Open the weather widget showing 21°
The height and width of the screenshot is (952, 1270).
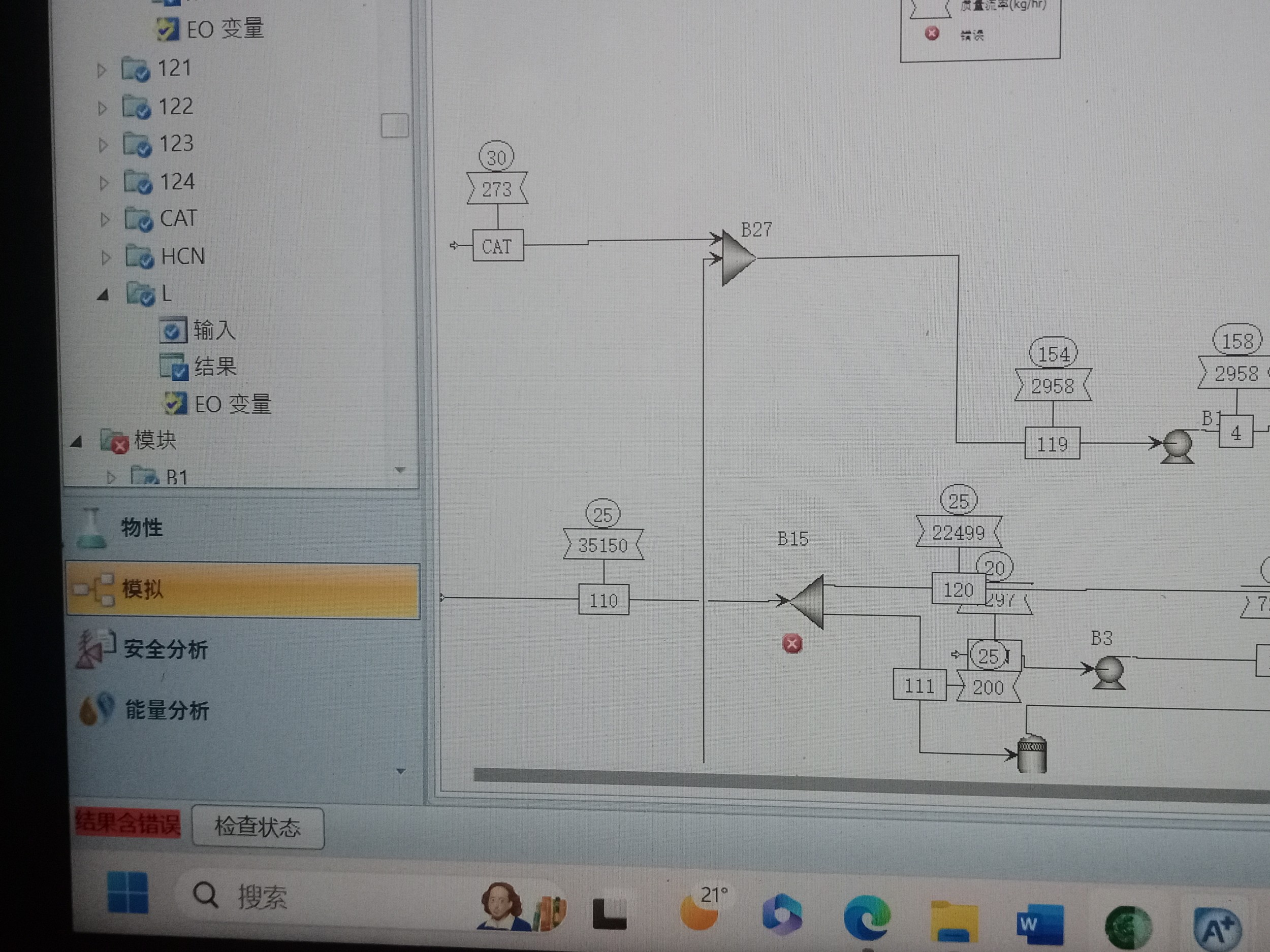click(x=704, y=908)
